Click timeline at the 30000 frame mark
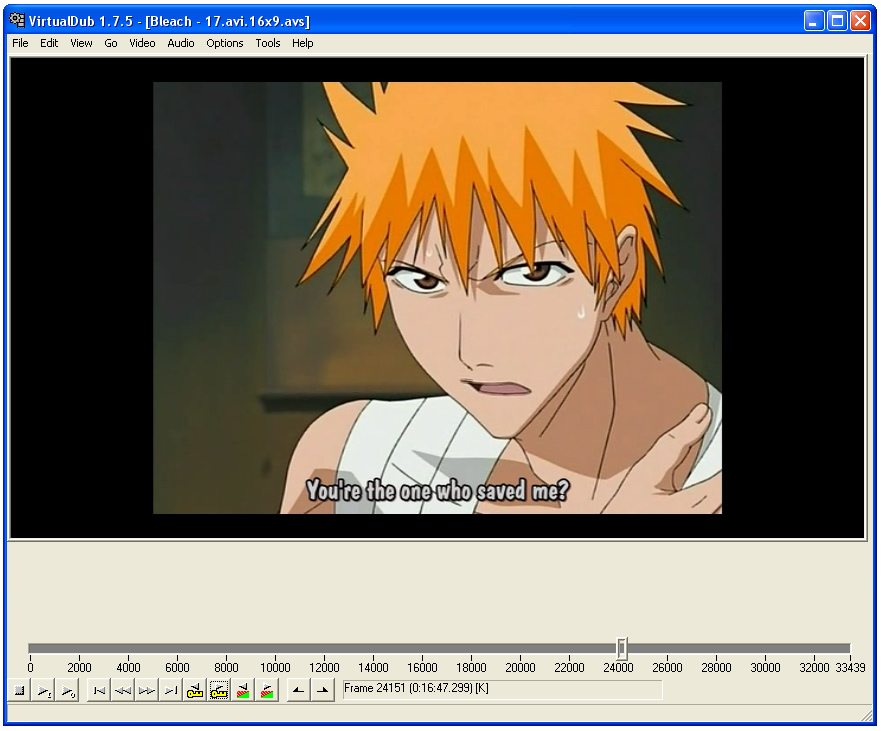 click(x=765, y=649)
